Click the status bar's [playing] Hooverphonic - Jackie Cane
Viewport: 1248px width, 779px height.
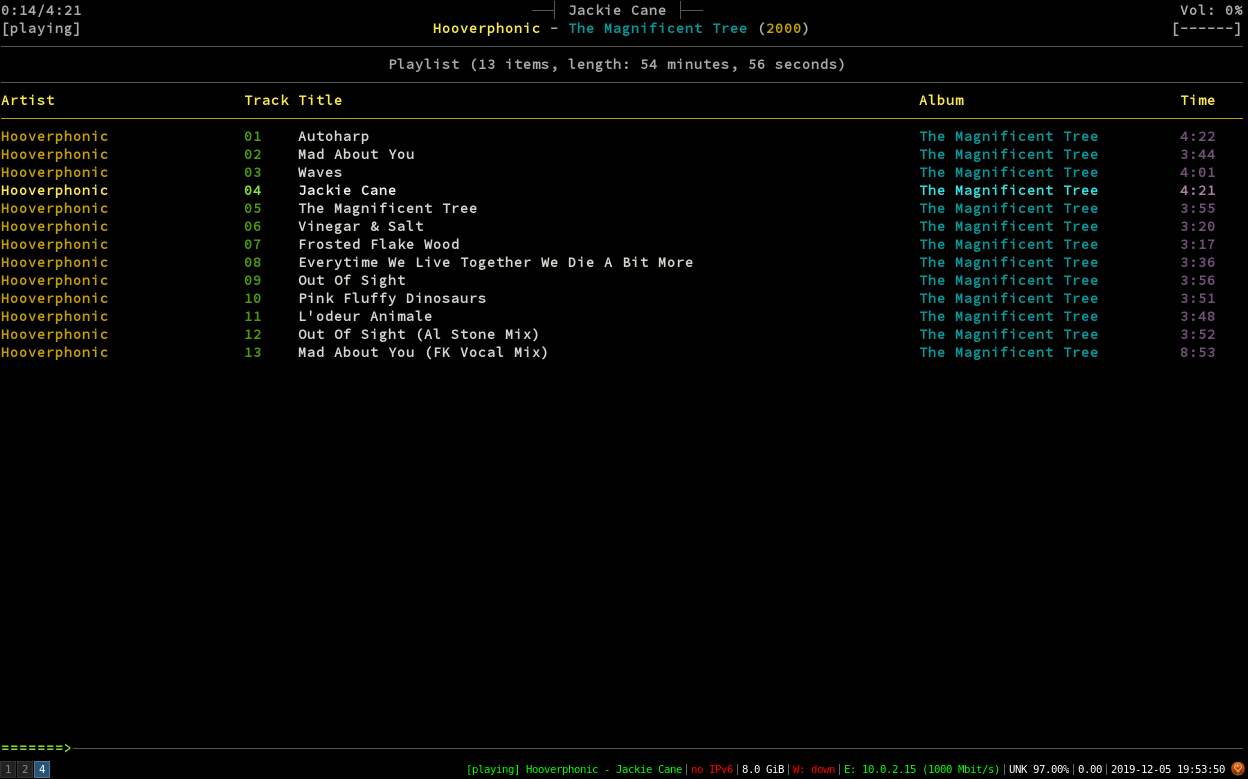pos(574,769)
